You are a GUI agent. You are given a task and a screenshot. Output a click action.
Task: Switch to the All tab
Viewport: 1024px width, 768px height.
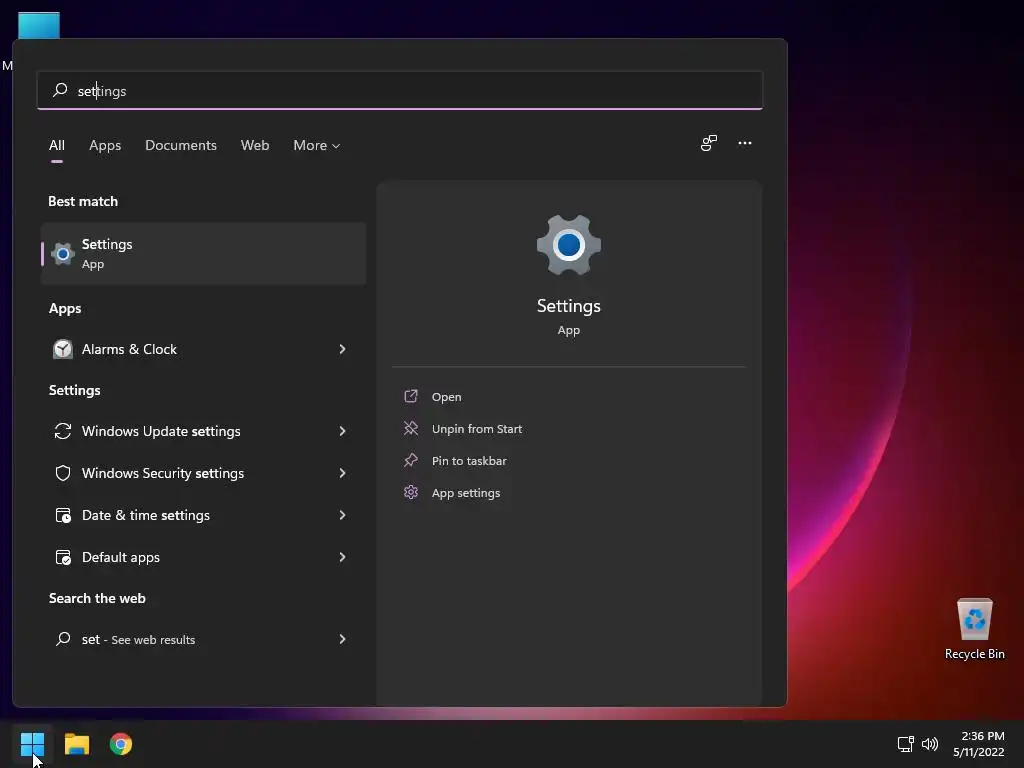tap(57, 145)
